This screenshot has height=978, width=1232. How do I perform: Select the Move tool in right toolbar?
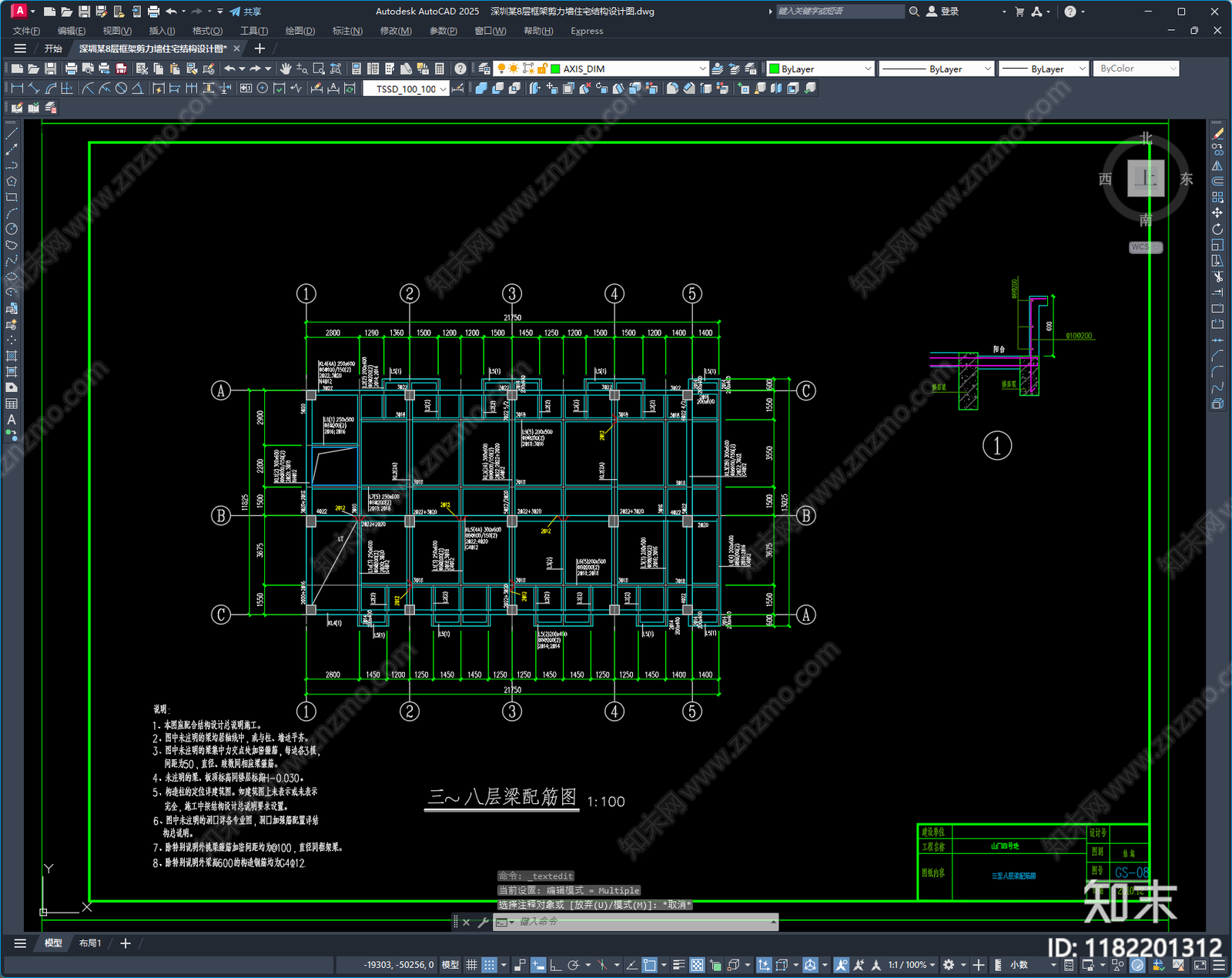1217,213
